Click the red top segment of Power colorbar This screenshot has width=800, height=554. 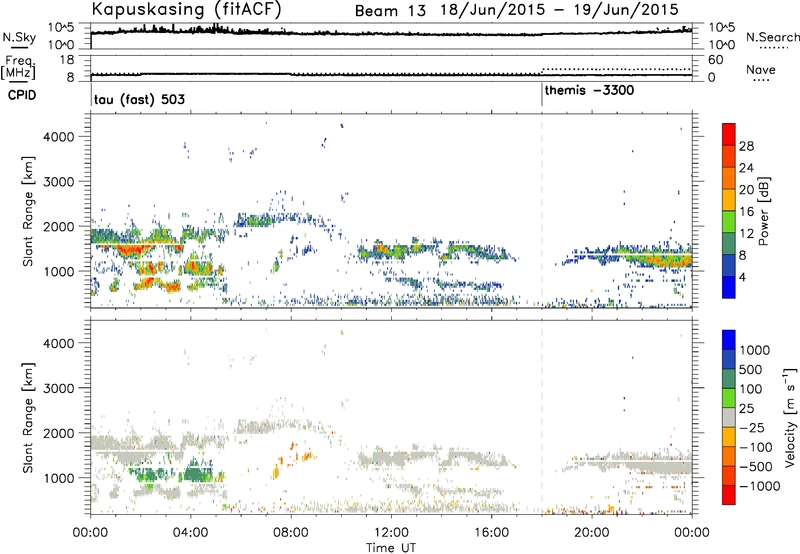[x=729, y=134]
